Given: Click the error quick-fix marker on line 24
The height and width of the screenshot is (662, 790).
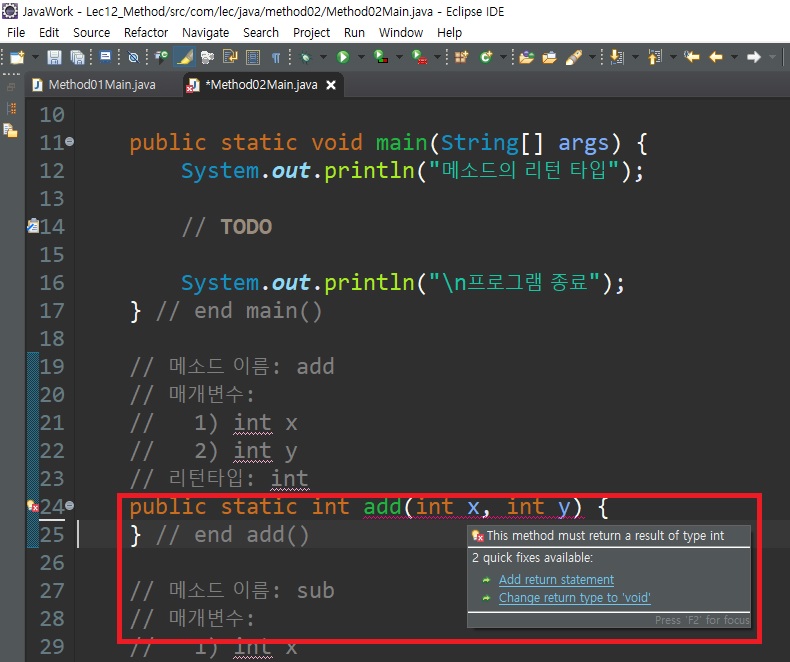Looking at the screenshot, I should coord(33,506).
